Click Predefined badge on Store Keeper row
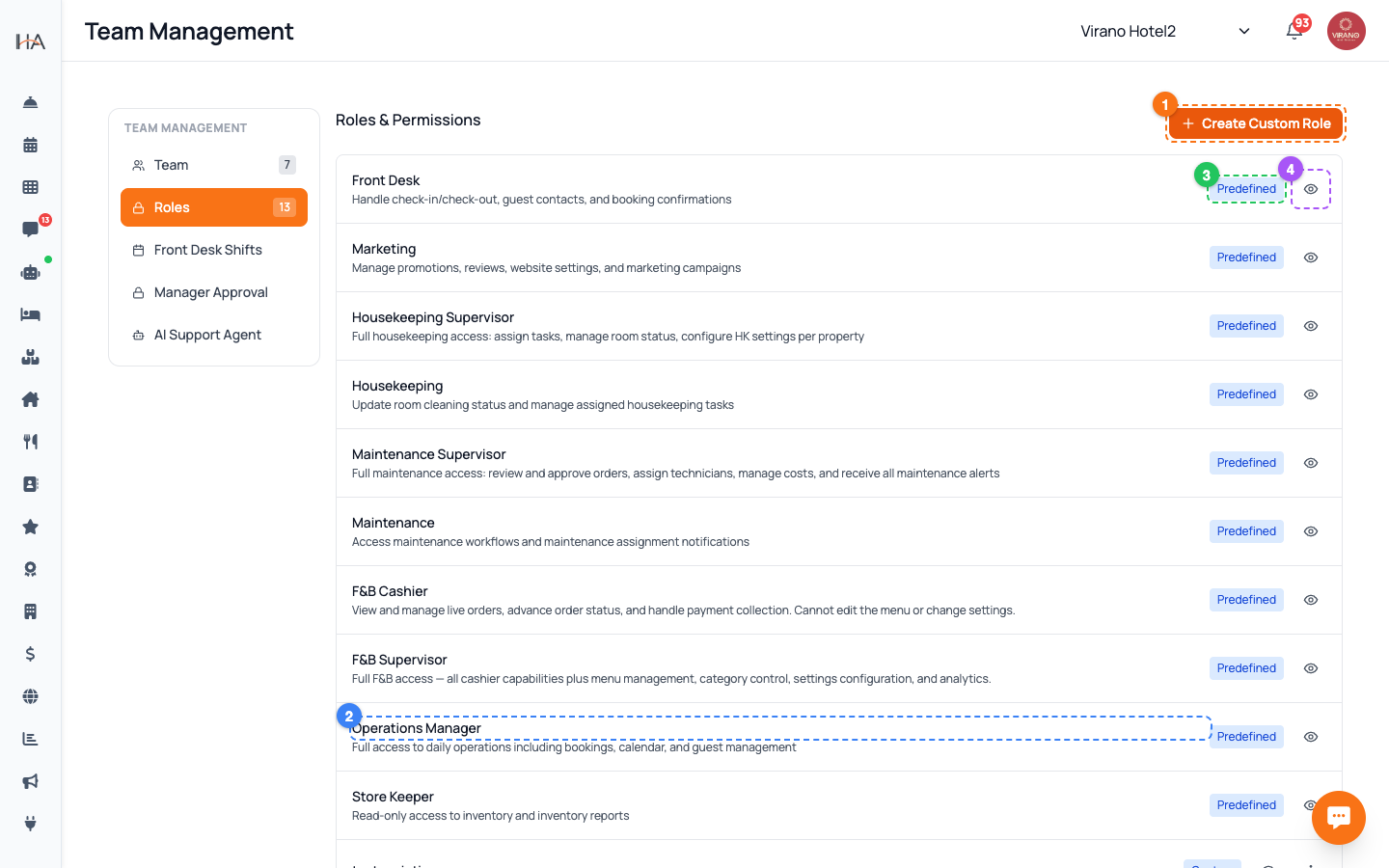This screenshot has width=1389, height=868. [x=1246, y=805]
